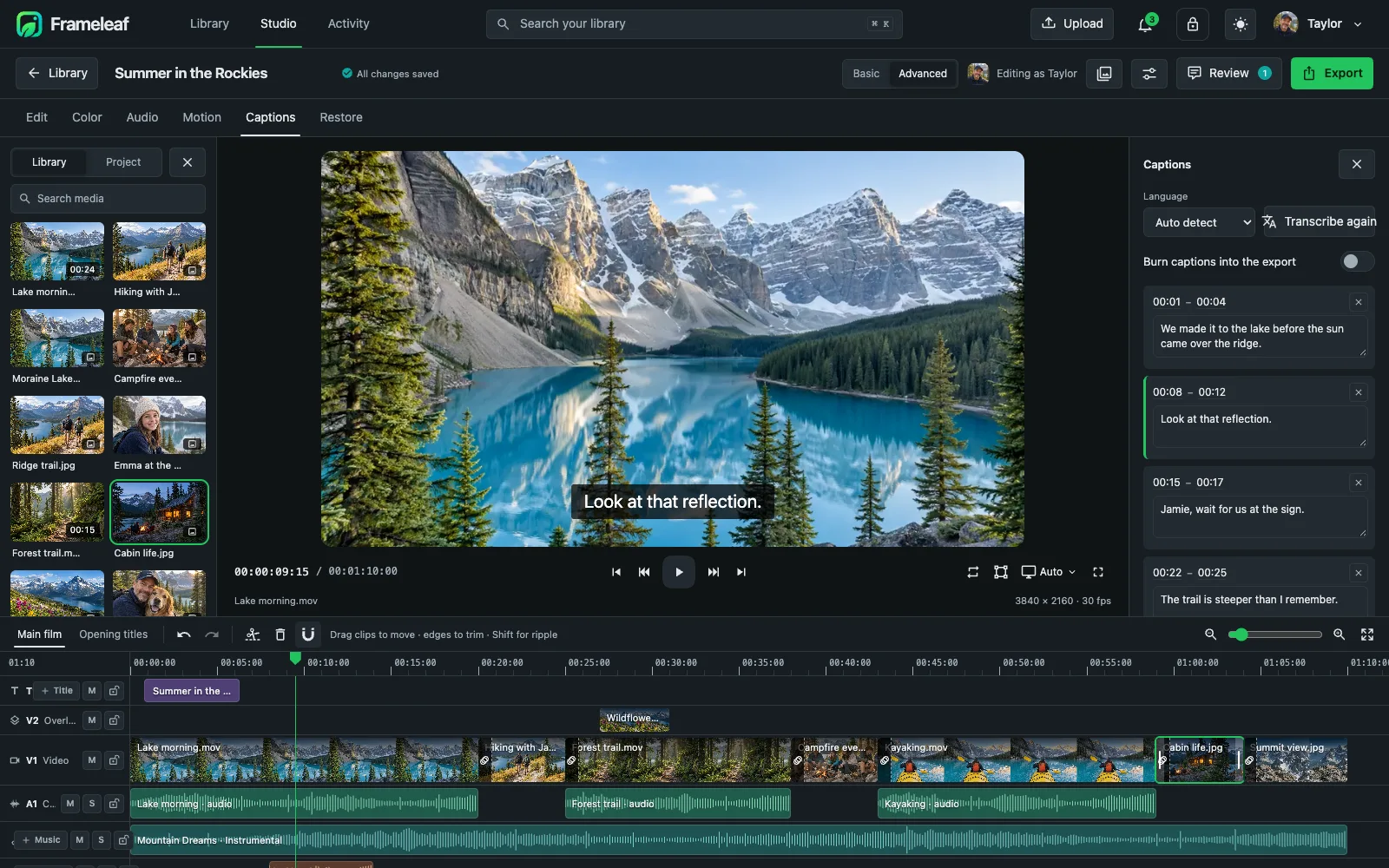Expand the Taylor account menu
Viewport: 1389px width, 868px height.
coord(1319,24)
